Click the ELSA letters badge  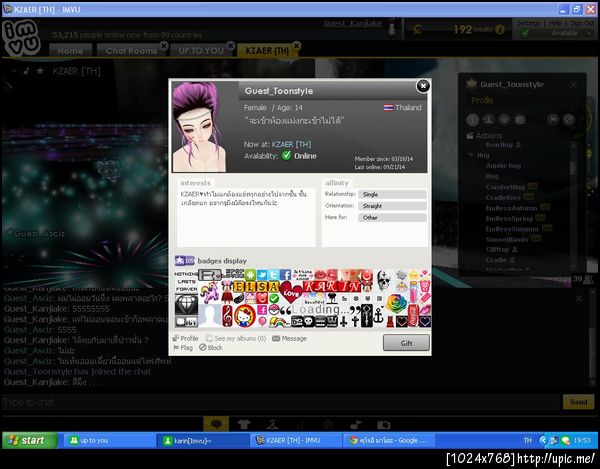click(256, 287)
